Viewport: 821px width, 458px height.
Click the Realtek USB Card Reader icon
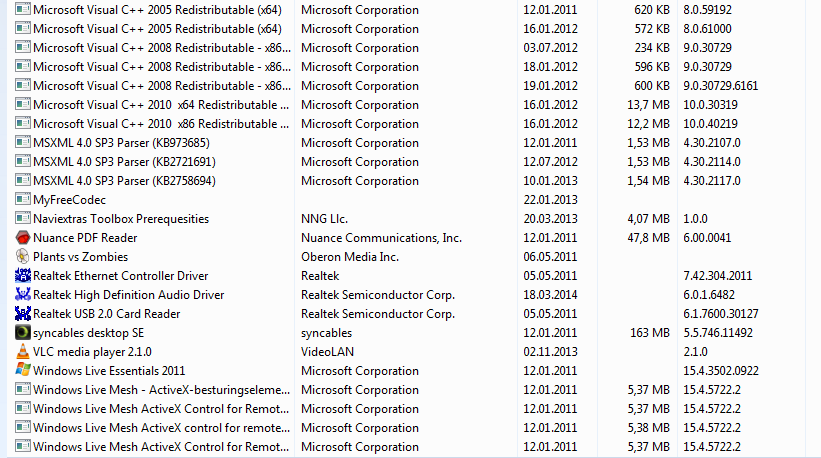[23, 314]
